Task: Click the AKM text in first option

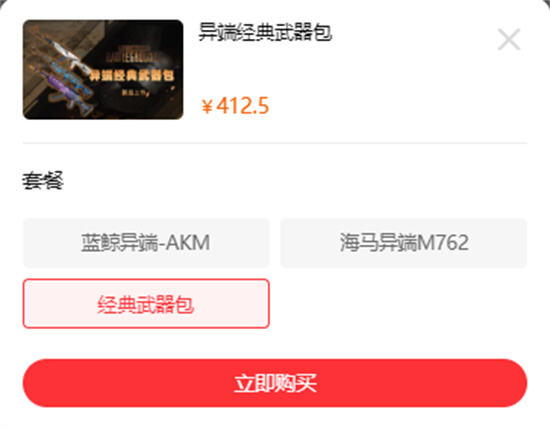Action: [188, 243]
